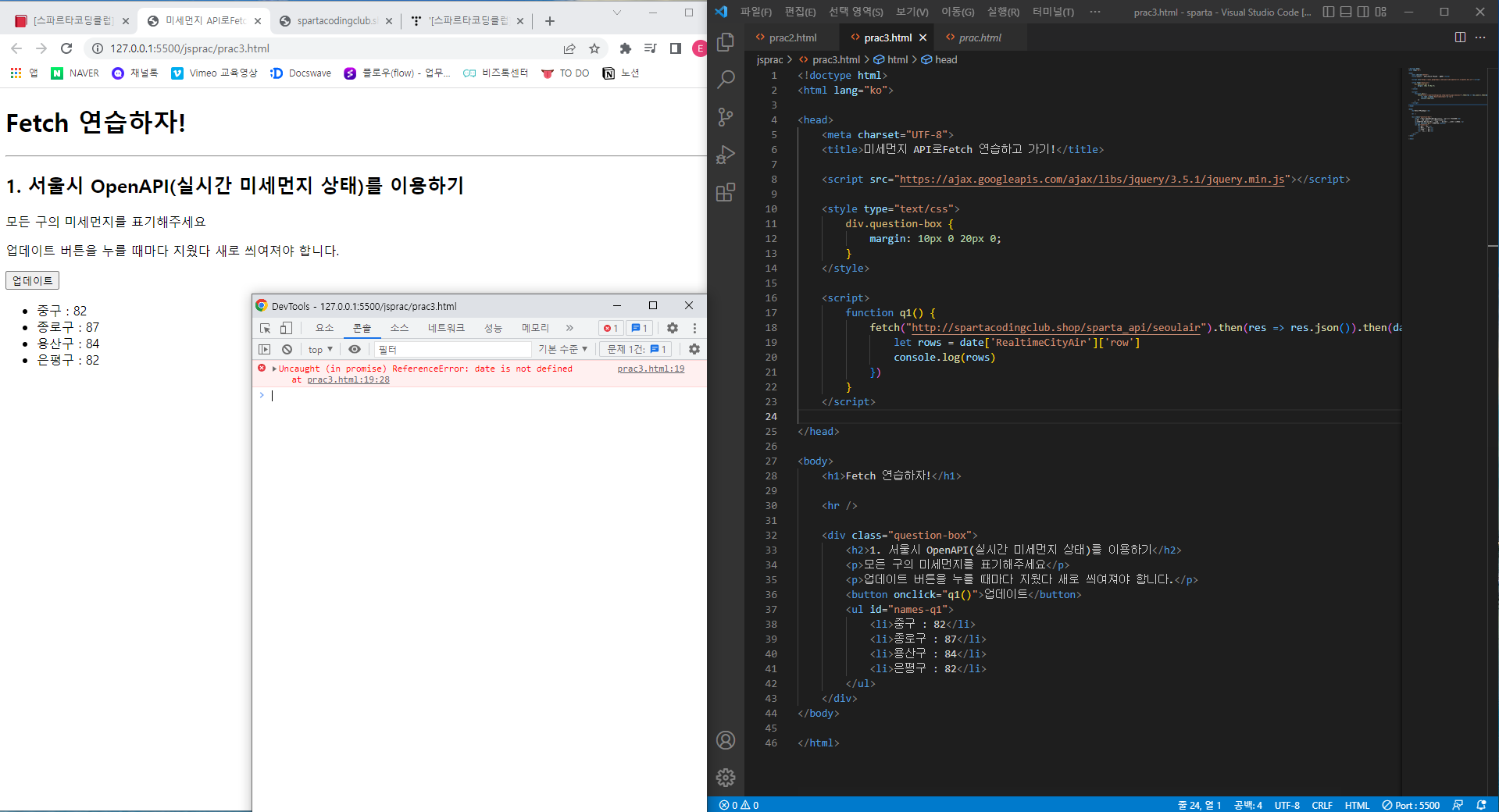
Task: Toggle the VS Code bottom panel layout icon
Action: click(1346, 12)
